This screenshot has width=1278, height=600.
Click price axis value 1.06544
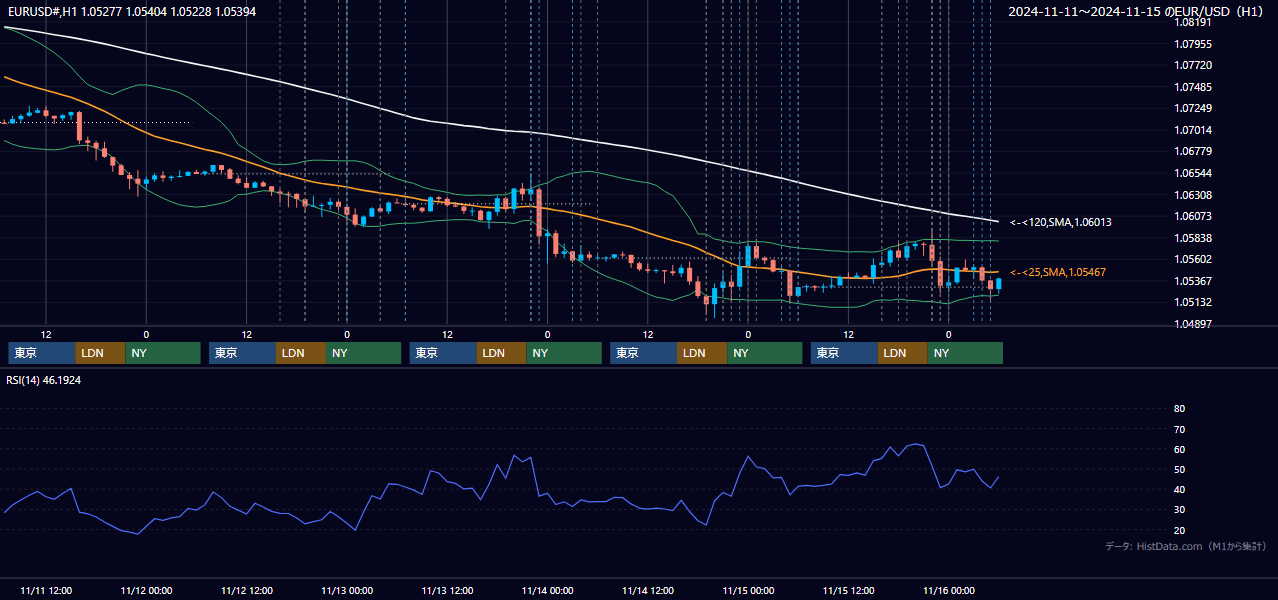[1193, 173]
